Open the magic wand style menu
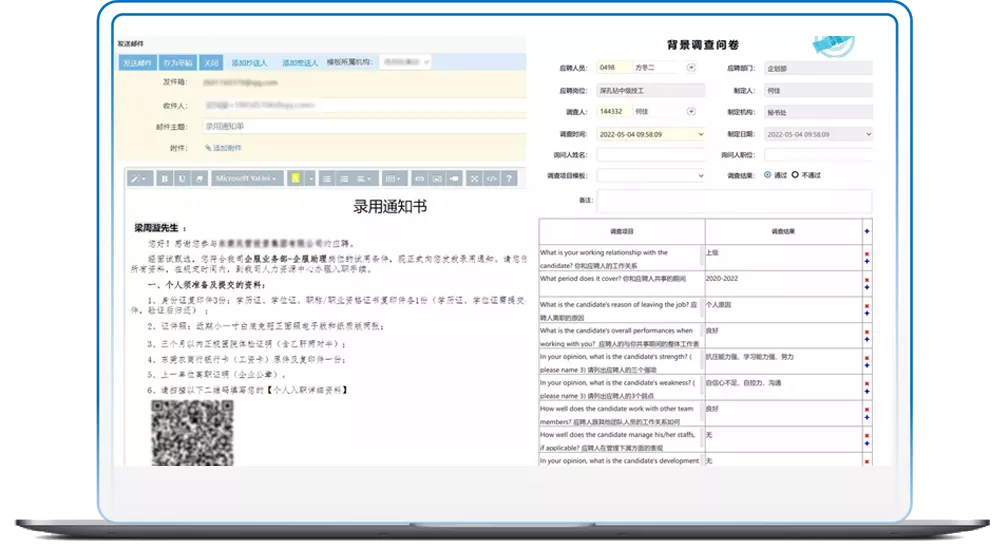 139,179
